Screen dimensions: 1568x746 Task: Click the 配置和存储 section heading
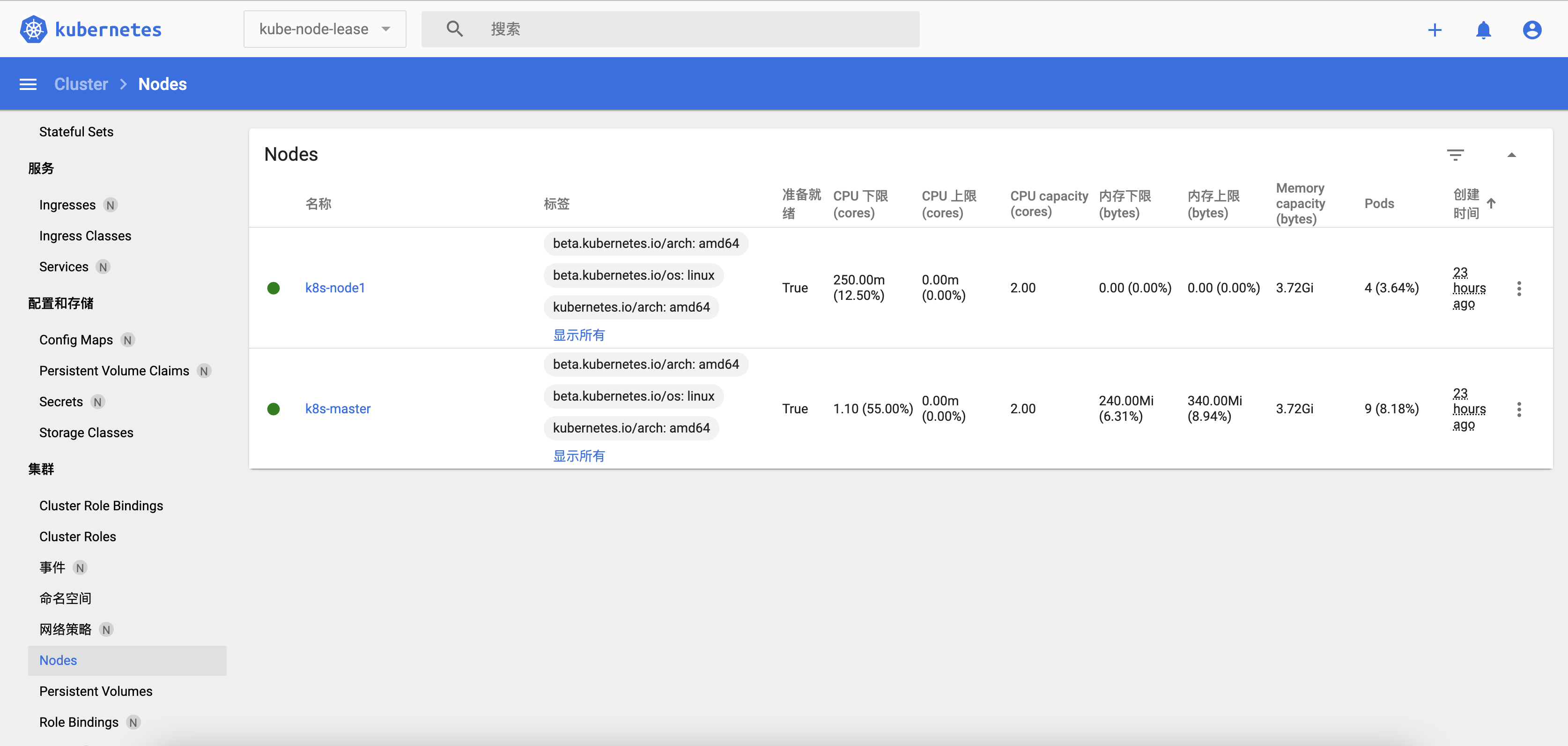tap(60, 303)
